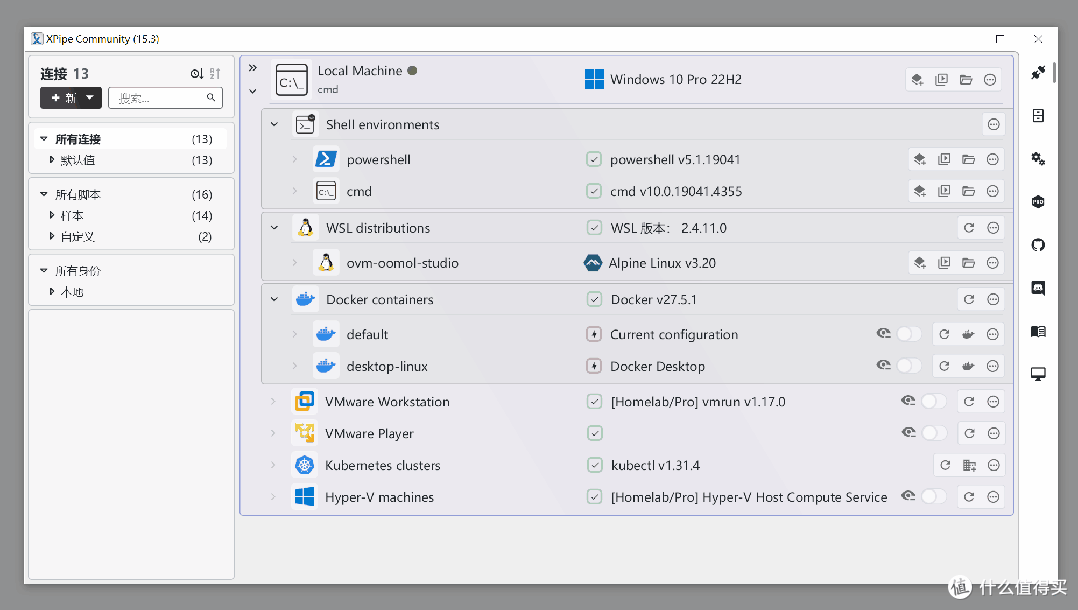Open documentation book icon in sidebar
Image resolution: width=1078 pixels, height=610 pixels.
coord(1038,331)
